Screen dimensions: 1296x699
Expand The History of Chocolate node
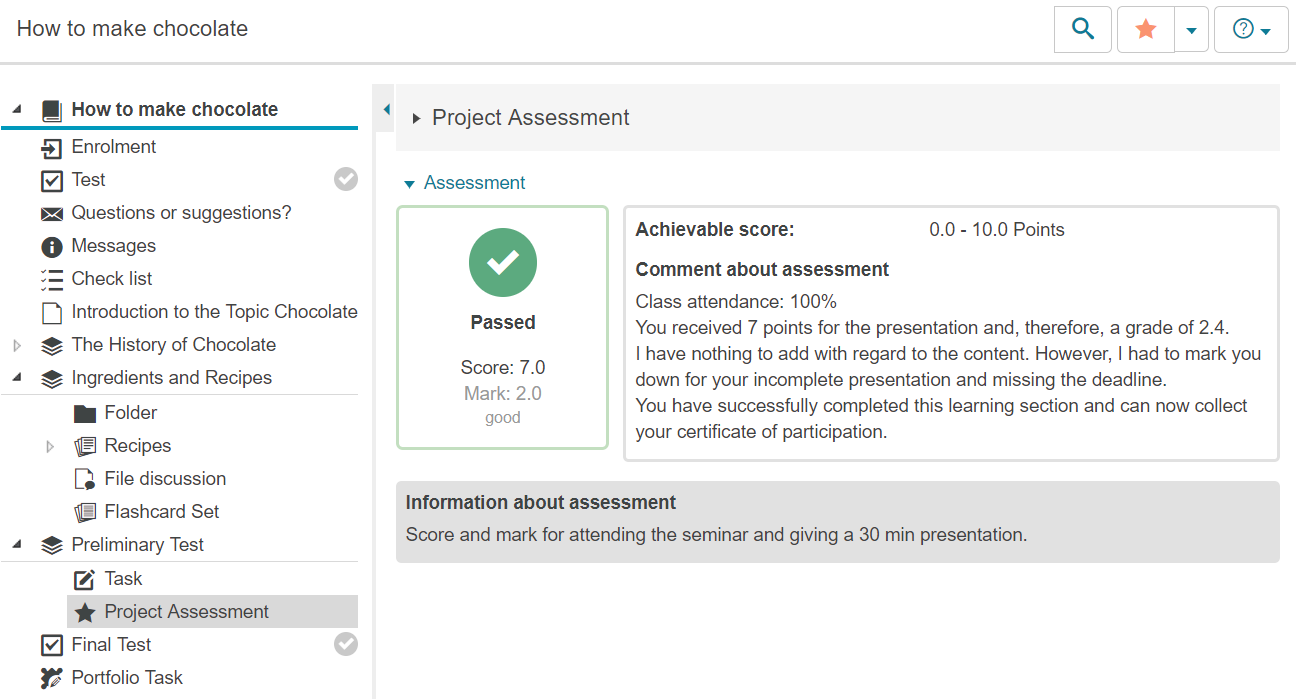(x=17, y=345)
